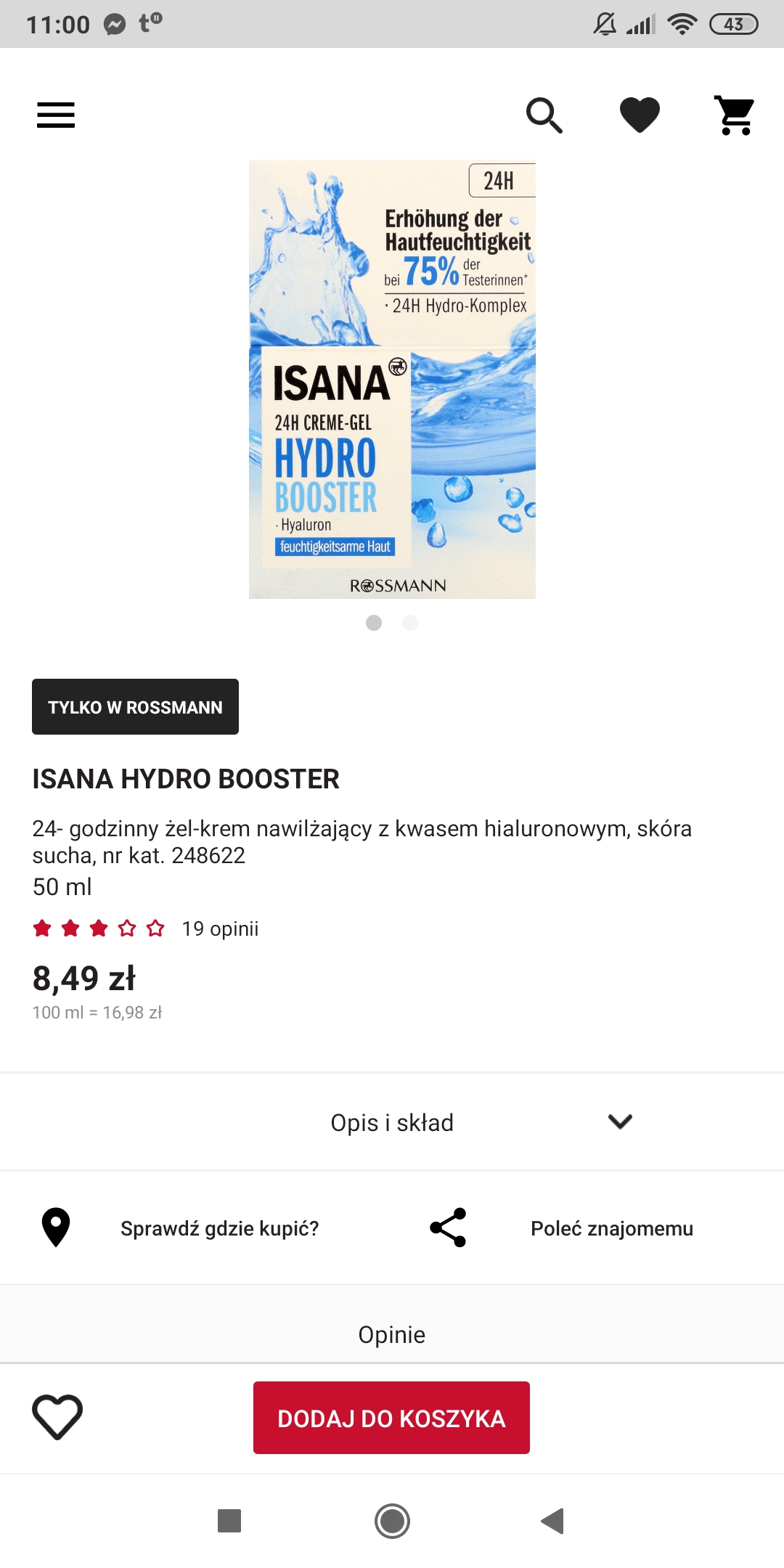Toggle favorite with outlined heart icon
This screenshot has width=784, height=1568.
pos(57,1417)
